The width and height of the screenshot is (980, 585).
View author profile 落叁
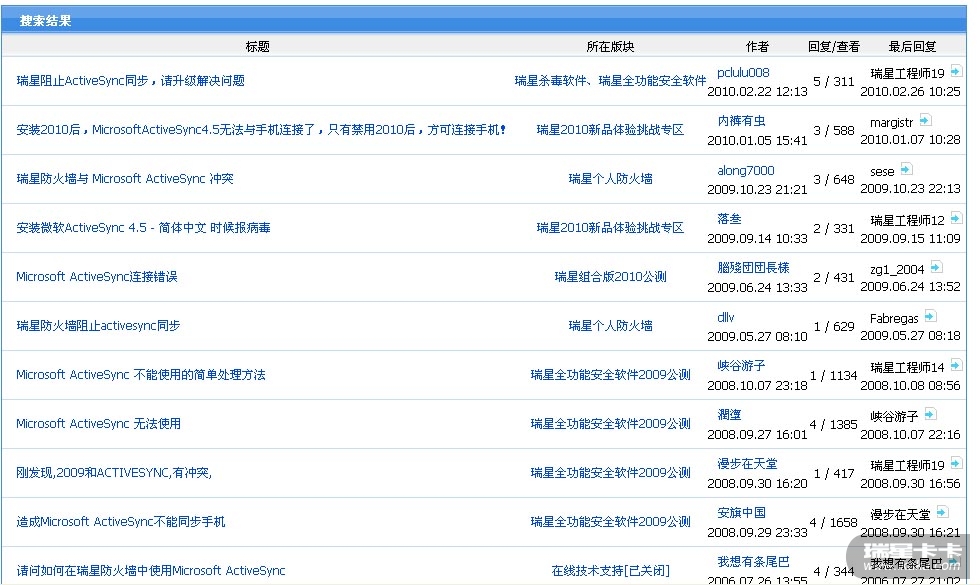(x=729, y=219)
